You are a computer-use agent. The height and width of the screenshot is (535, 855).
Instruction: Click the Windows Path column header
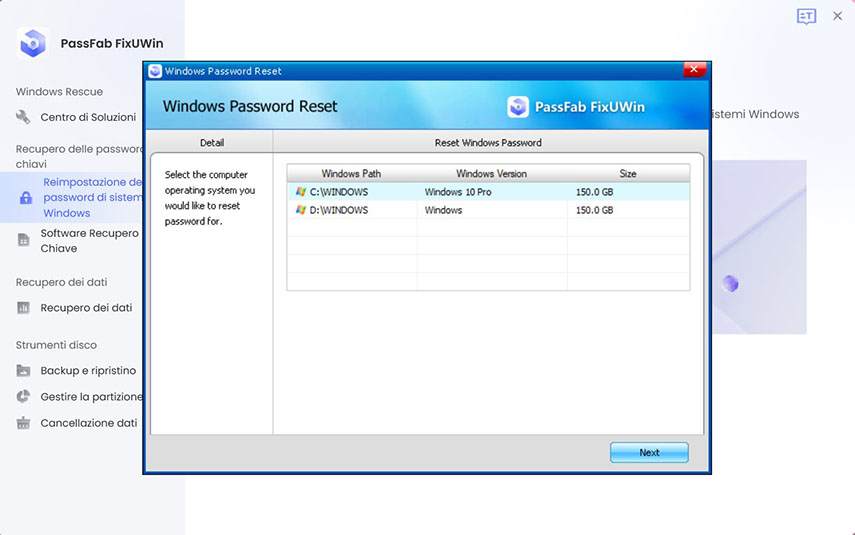351,173
